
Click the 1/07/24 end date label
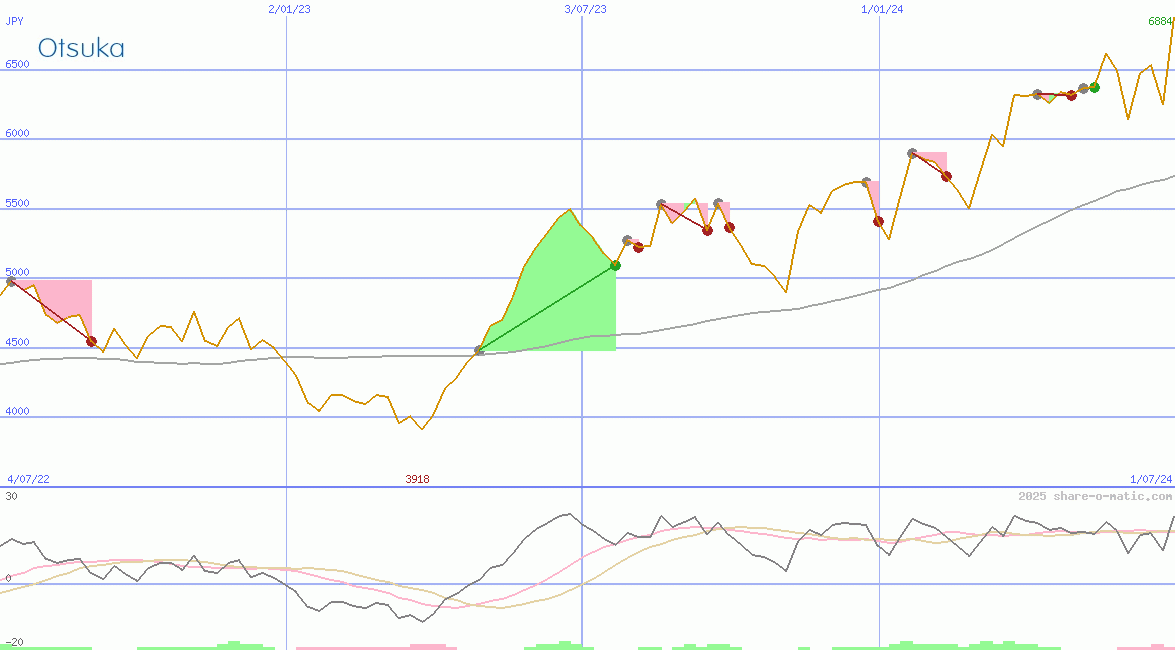(x=1151, y=479)
